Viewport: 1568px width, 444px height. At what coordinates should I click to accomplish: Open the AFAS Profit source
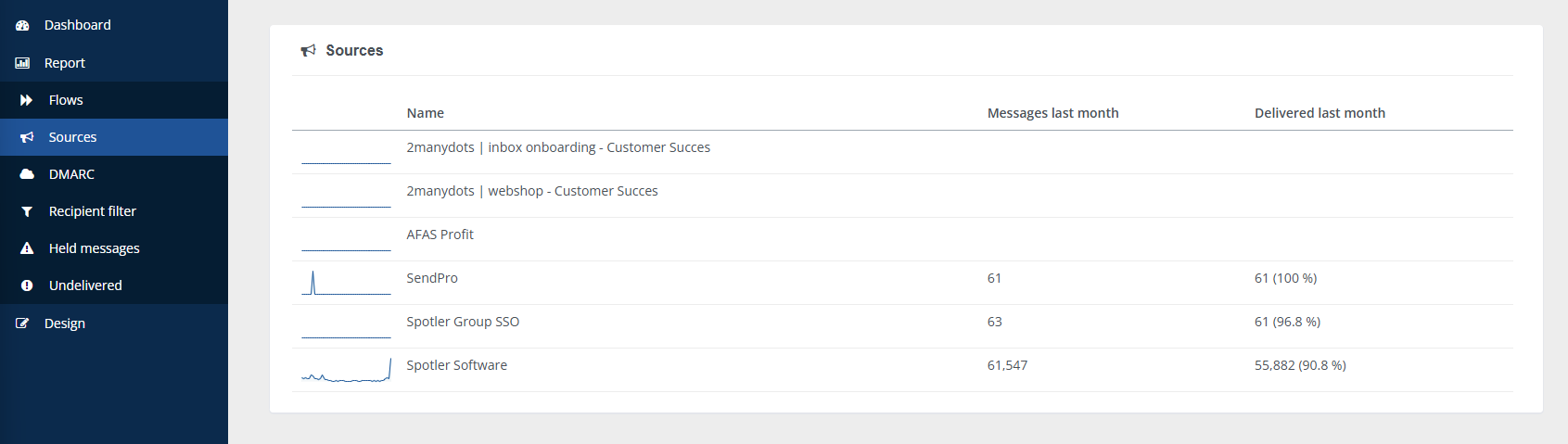(x=440, y=235)
